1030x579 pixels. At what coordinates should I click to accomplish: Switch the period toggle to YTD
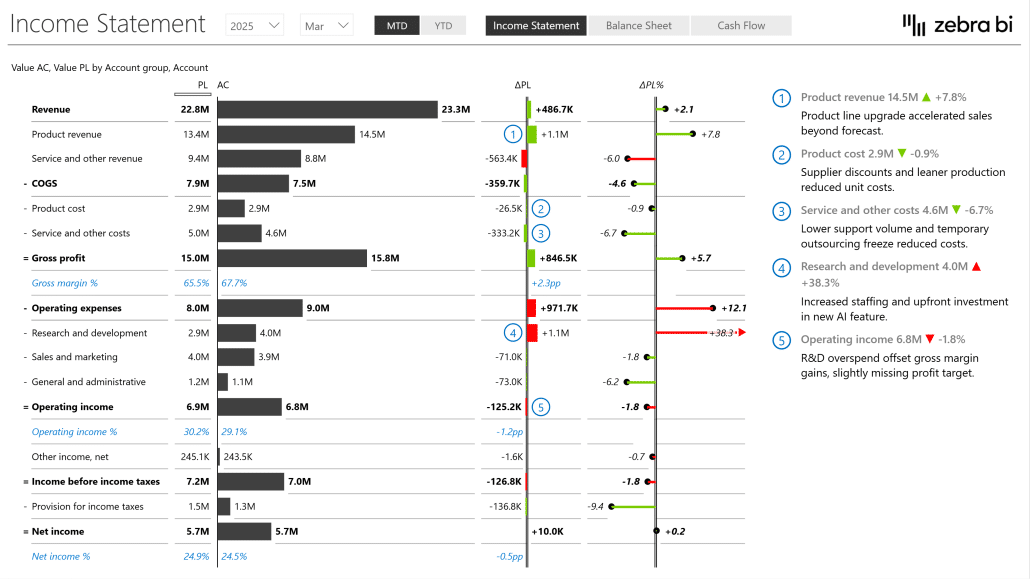click(443, 26)
